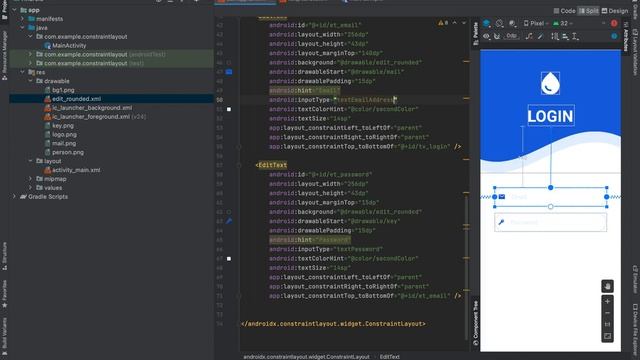640x360 pixels.
Task: Select the email field in preview
Action: click(550, 197)
